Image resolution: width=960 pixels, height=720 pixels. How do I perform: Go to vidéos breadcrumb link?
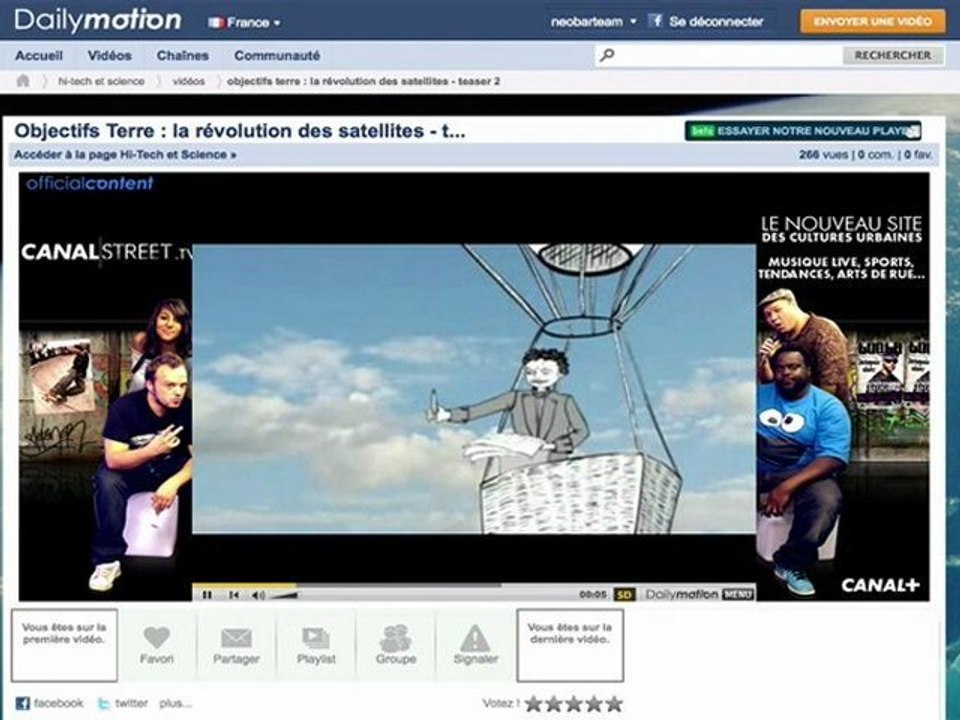click(x=189, y=81)
